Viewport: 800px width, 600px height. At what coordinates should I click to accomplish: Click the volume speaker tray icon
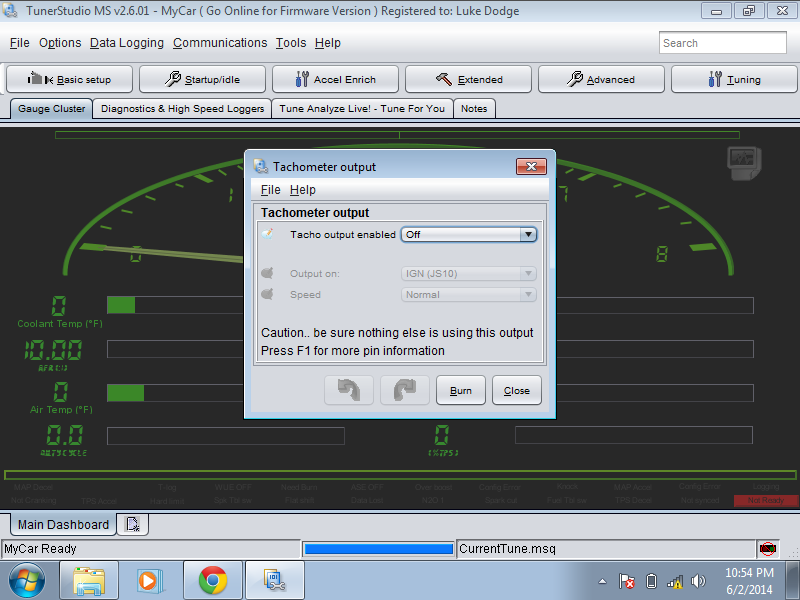(x=697, y=581)
